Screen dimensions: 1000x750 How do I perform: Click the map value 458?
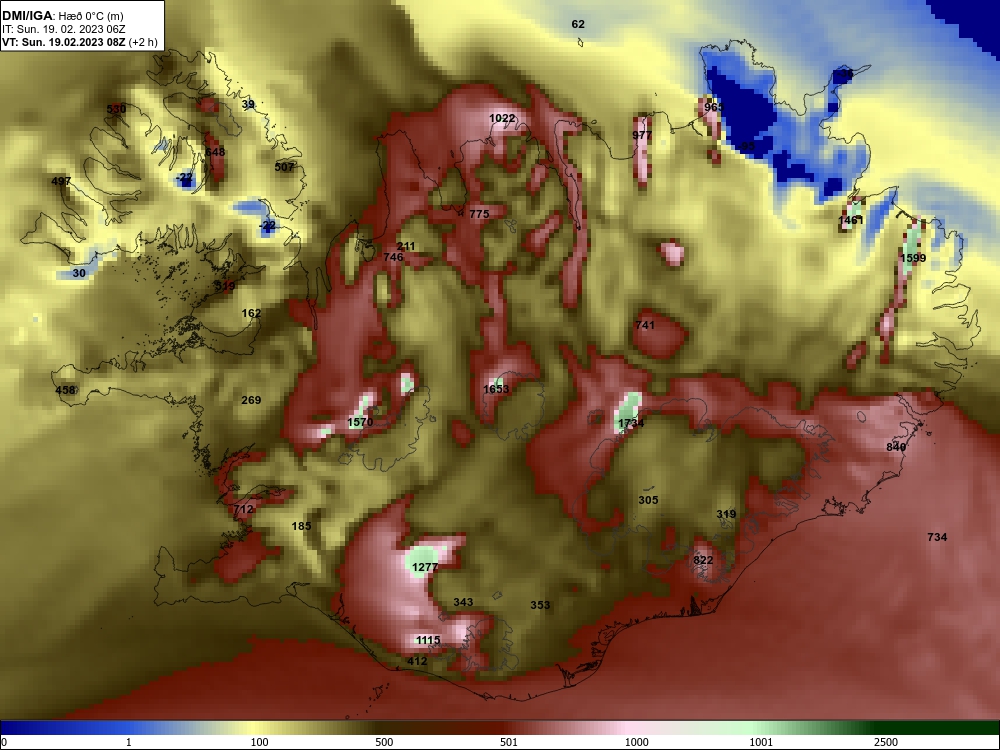click(x=65, y=390)
